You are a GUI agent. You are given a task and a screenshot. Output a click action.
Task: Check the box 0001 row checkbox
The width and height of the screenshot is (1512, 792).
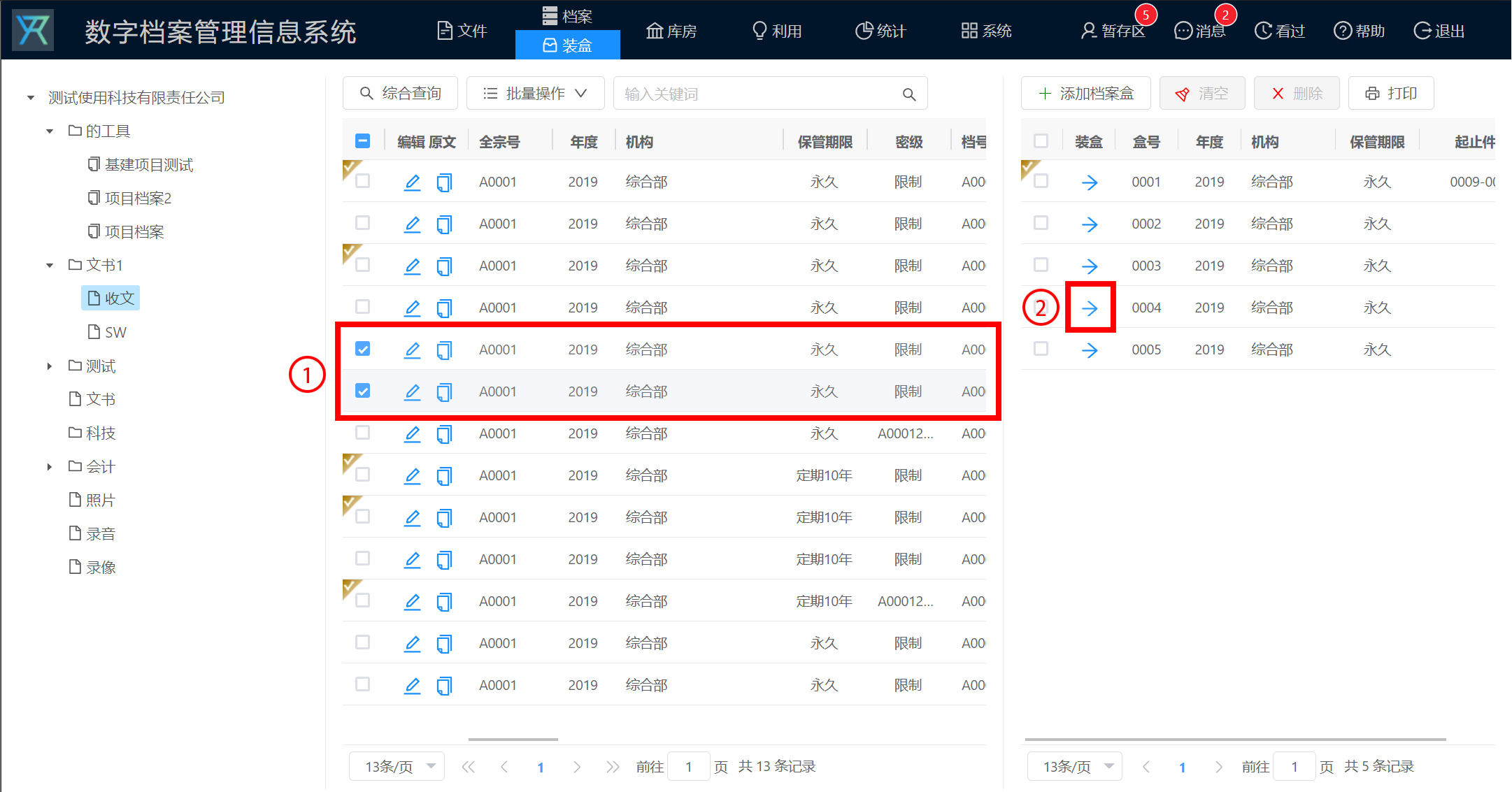pyautogui.click(x=1041, y=181)
